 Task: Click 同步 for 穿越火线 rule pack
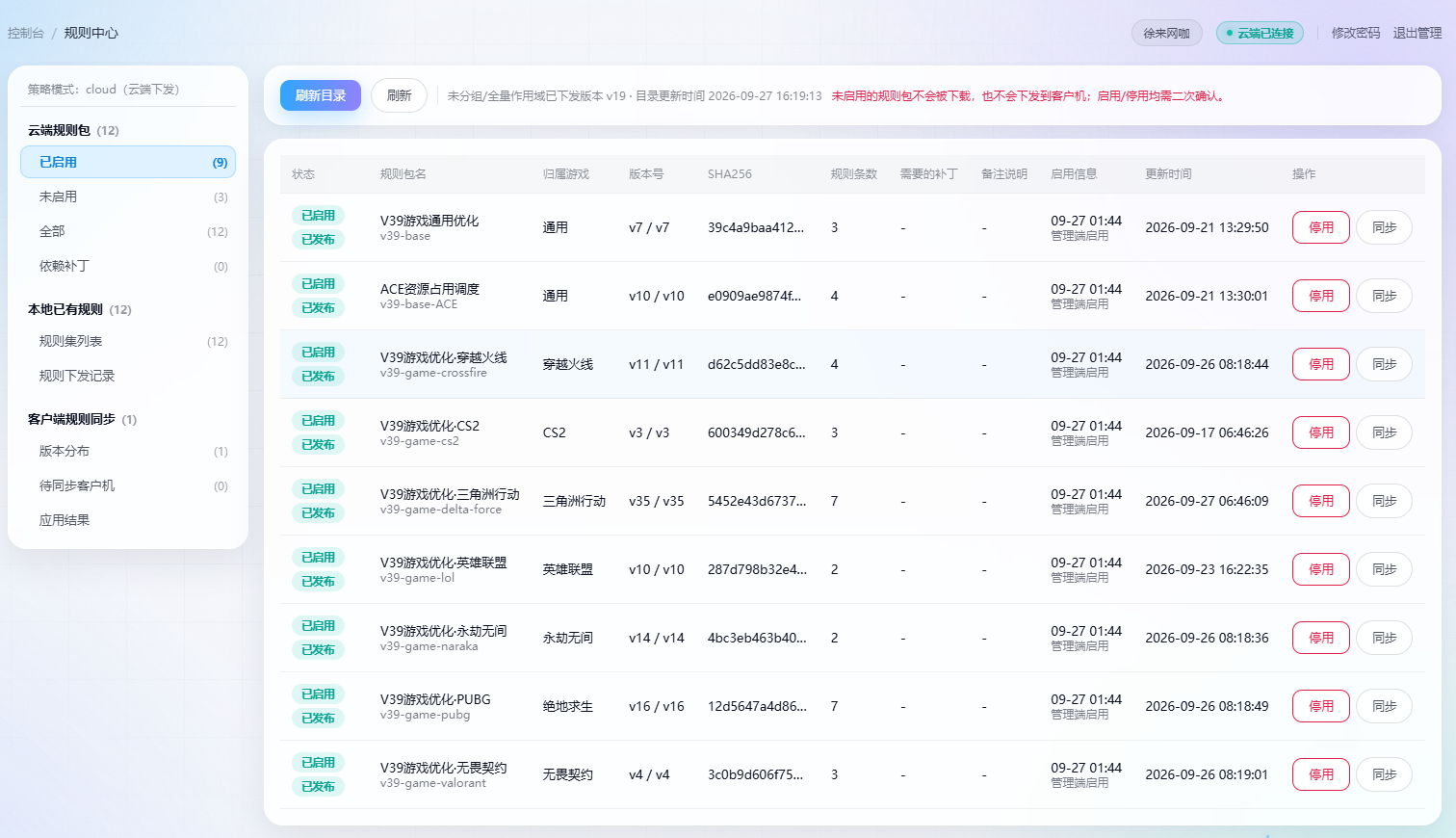click(x=1385, y=364)
